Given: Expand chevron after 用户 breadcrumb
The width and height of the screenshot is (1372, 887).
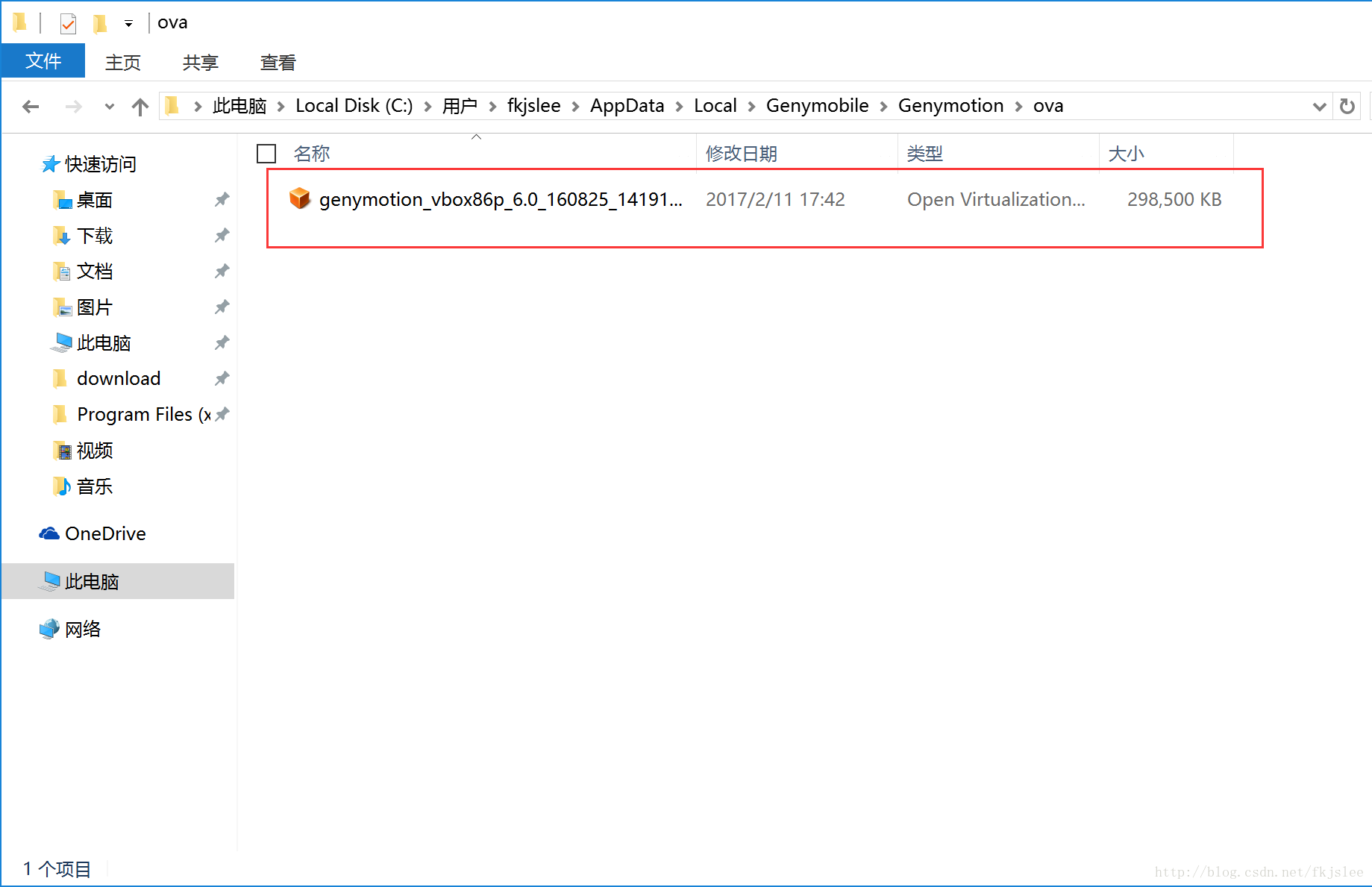Looking at the screenshot, I should click(x=492, y=107).
